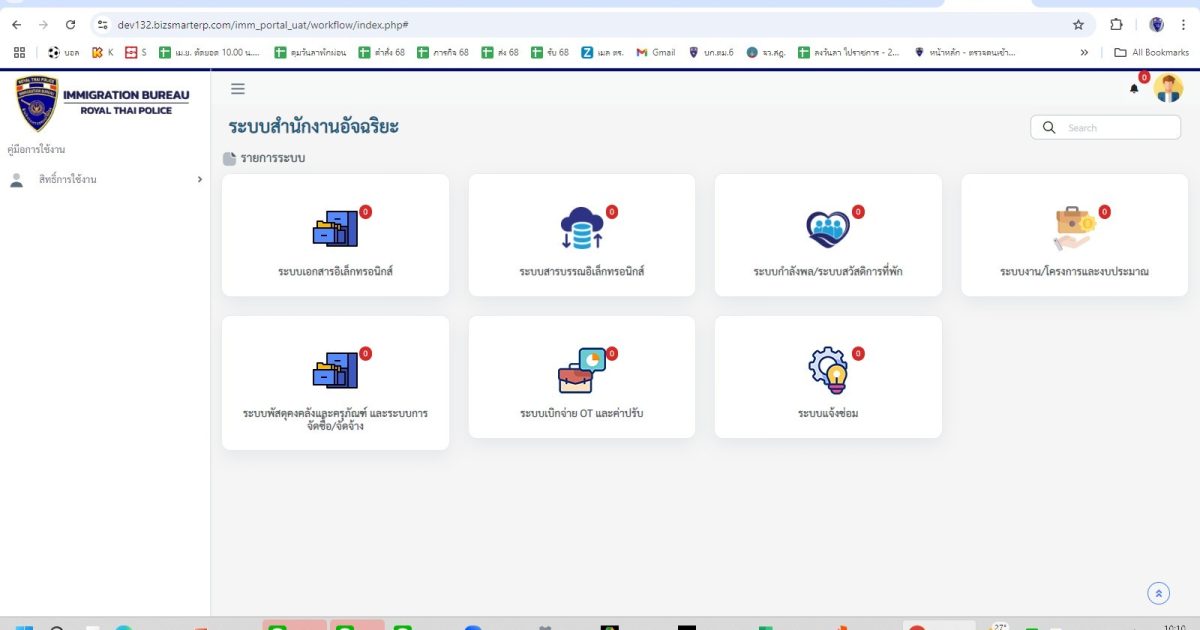Open the All Bookmarks folder

click(x=1152, y=52)
